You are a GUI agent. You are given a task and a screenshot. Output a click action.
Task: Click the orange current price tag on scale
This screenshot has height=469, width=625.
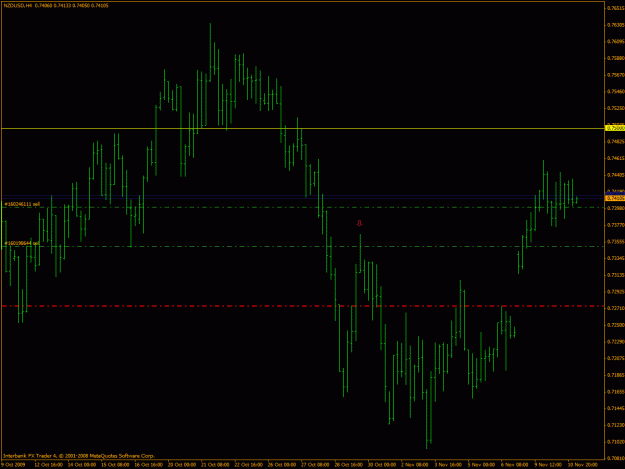(x=615, y=198)
